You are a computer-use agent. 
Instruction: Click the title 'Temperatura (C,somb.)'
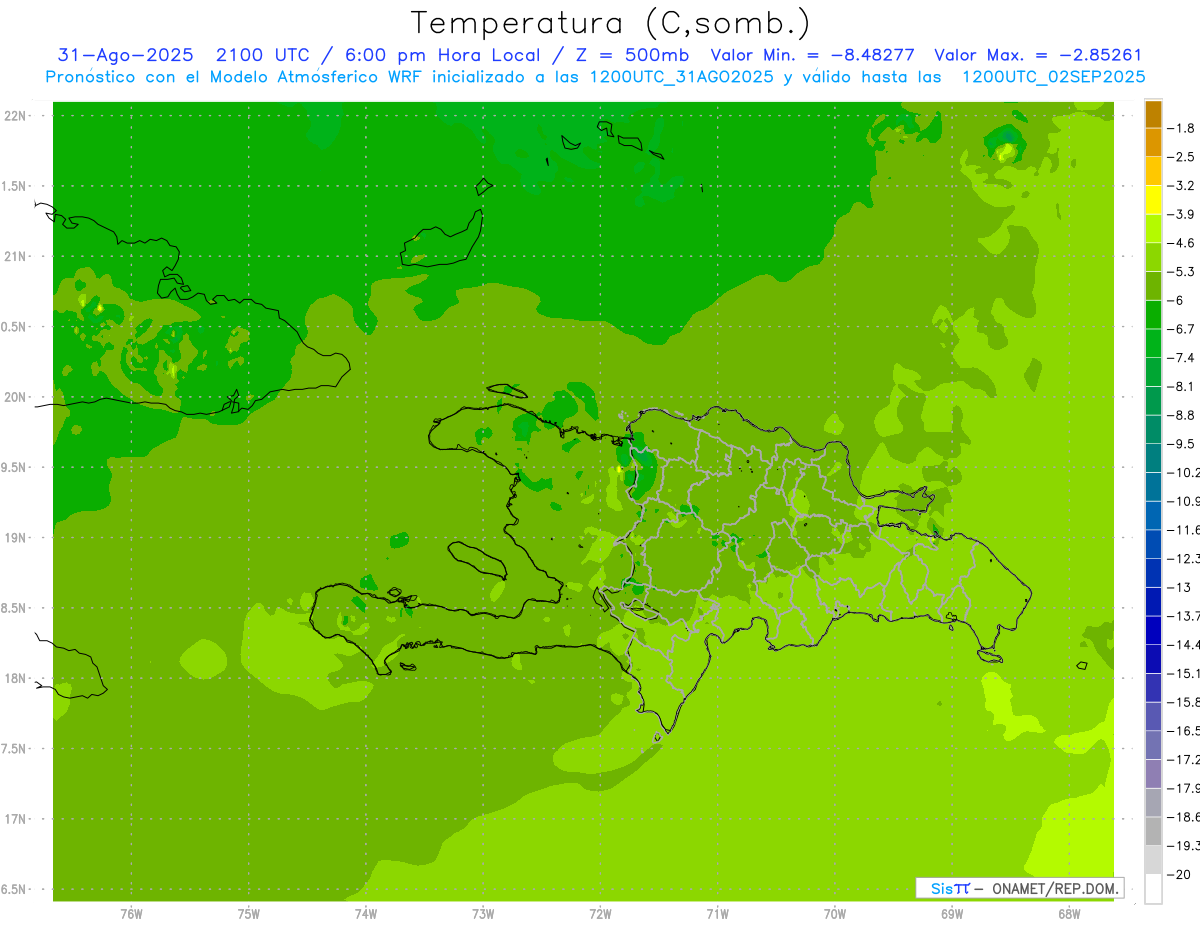(610, 23)
